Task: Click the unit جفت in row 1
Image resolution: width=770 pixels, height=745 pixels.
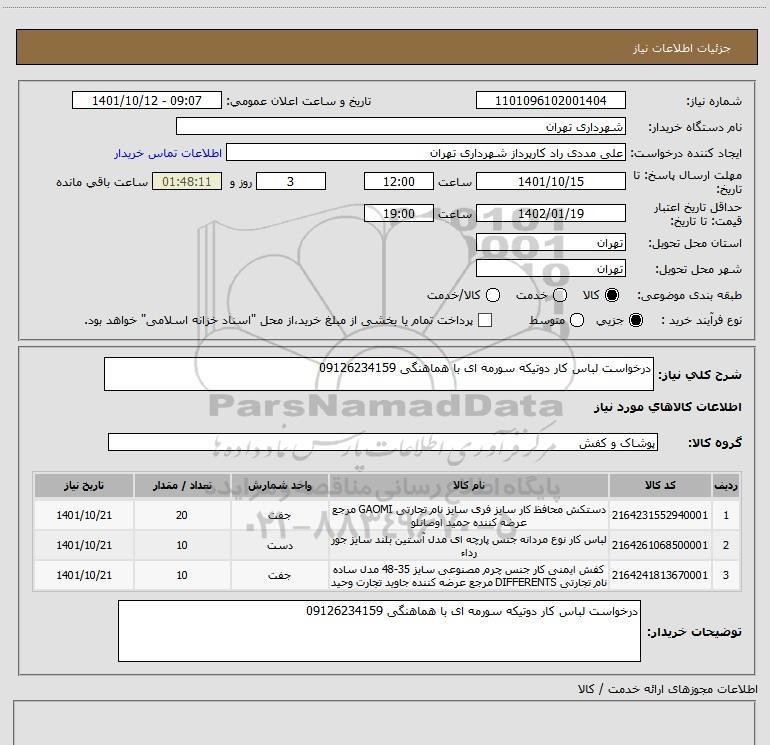Action: 279,516
